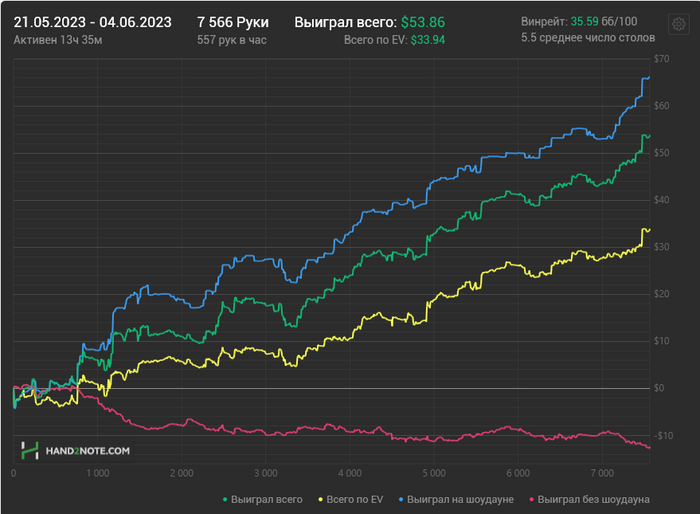The width and height of the screenshot is (700, 514).
Task: Toggle the 'Всего по EV' legend series
Action: (x=350, y=499)
